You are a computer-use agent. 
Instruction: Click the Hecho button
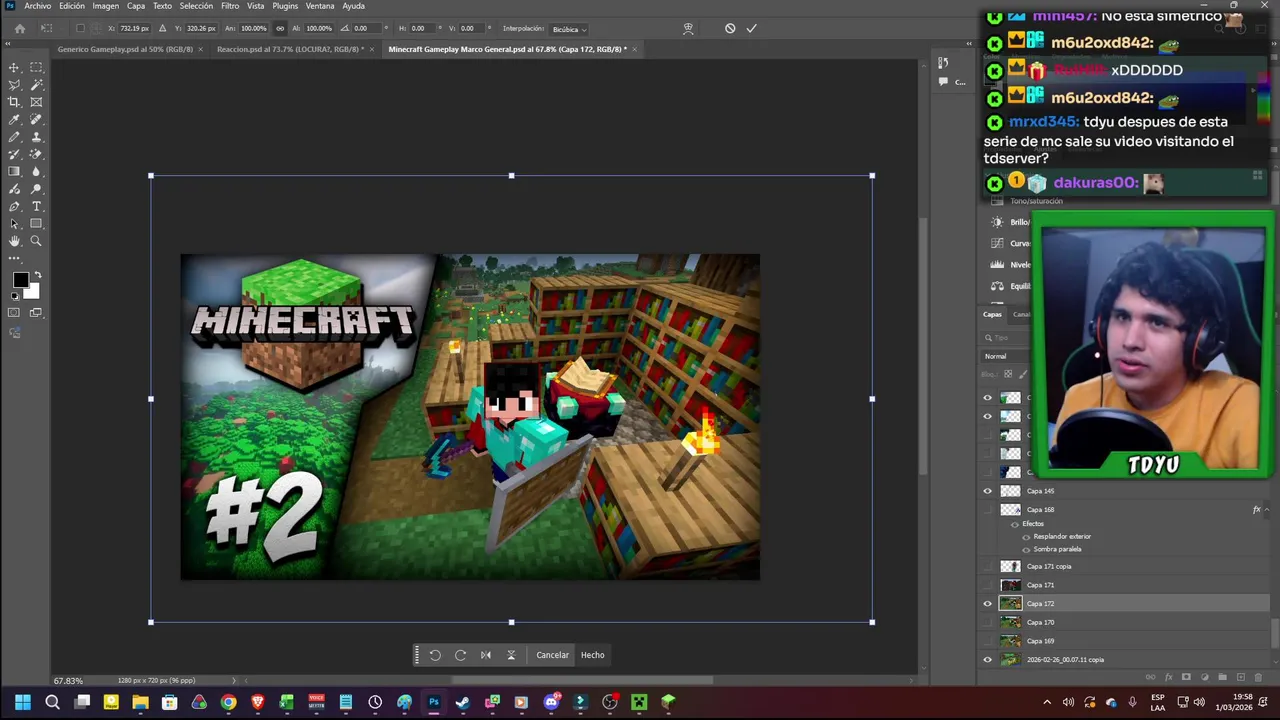(x=593, y=655)
